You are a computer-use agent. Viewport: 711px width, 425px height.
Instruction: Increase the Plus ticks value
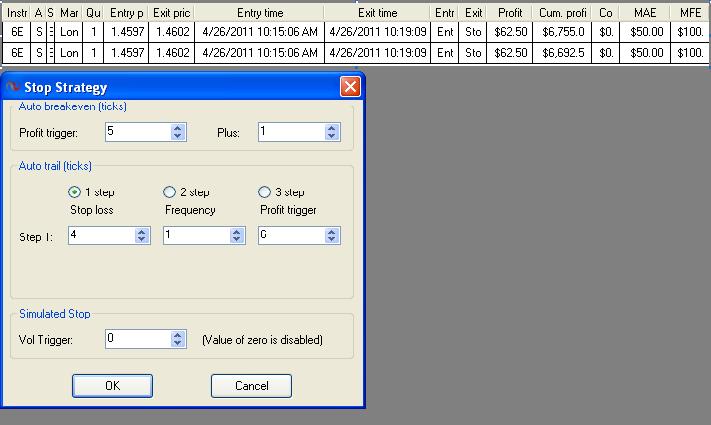pyautogui.click(x=331, y=128)
